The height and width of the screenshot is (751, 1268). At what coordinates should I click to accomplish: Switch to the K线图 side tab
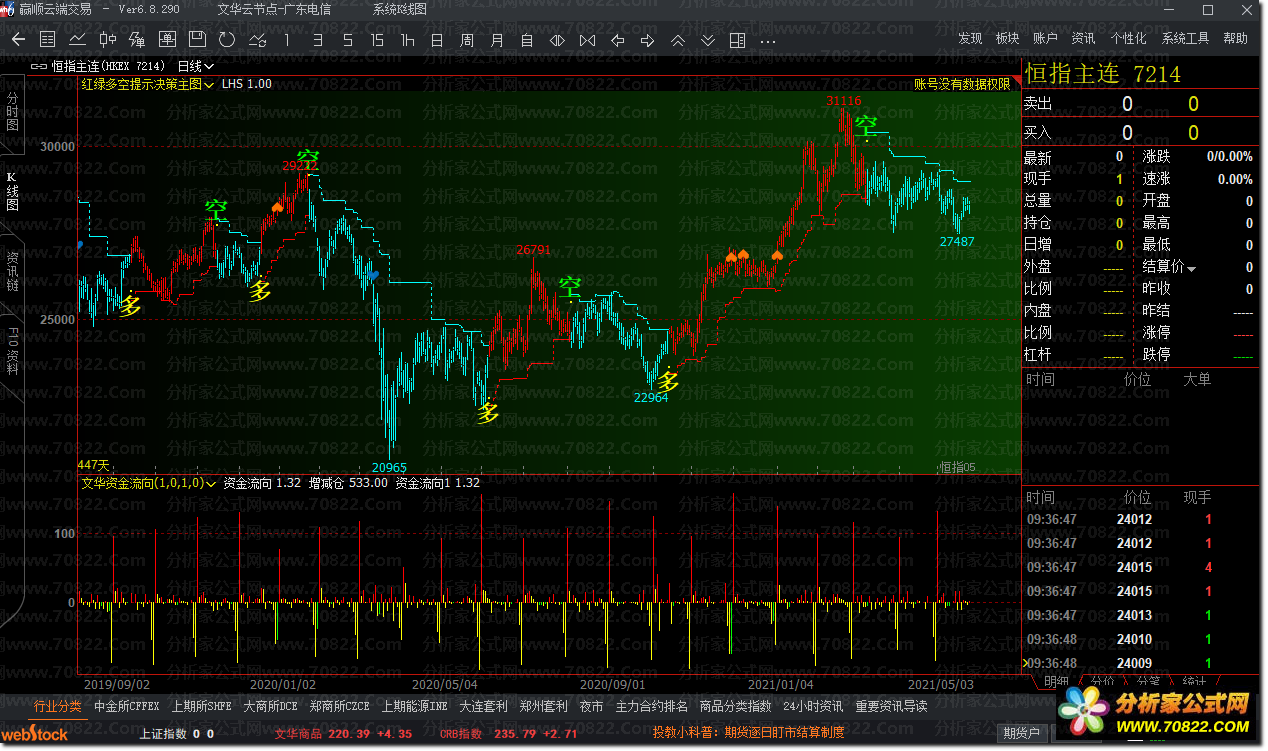pos(12,190)
